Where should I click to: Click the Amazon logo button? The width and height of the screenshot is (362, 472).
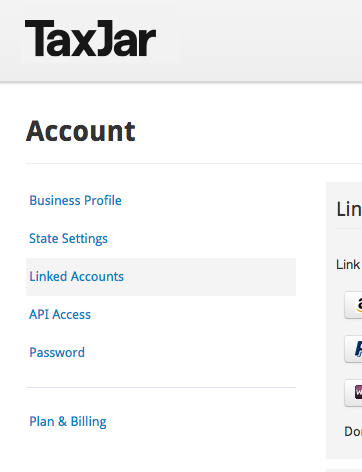click(x=353, y=305)
